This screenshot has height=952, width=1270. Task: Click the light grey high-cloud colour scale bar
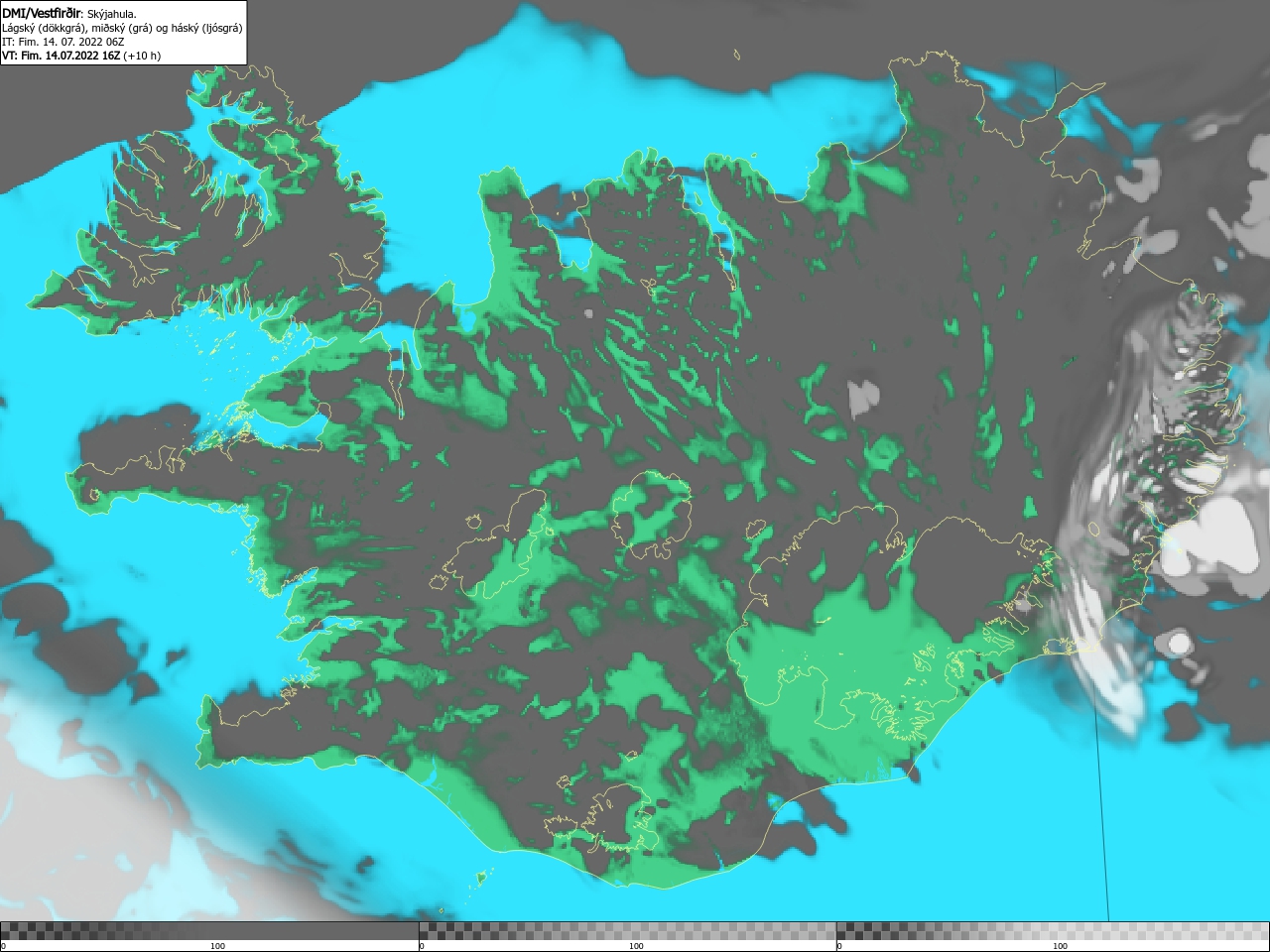1053,931
